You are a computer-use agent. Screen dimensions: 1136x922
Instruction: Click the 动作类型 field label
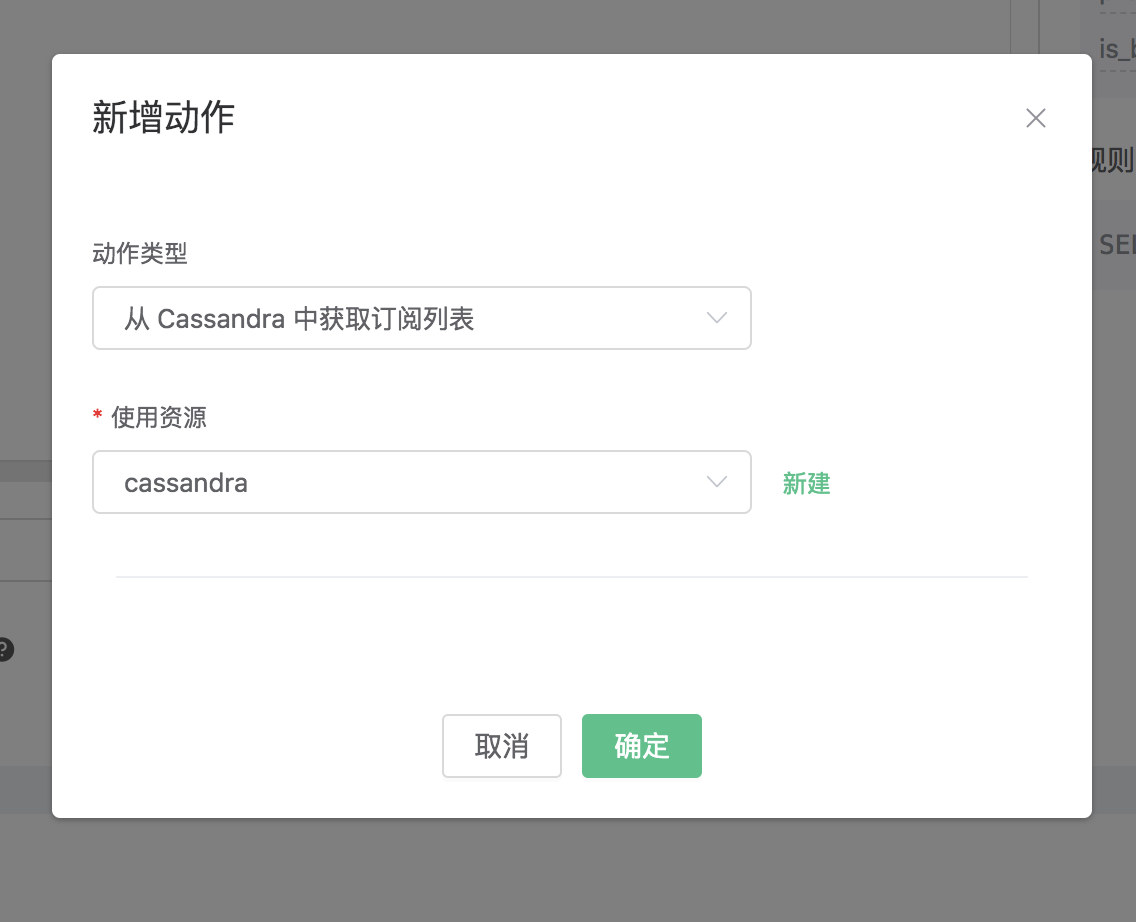pos(140,254)
